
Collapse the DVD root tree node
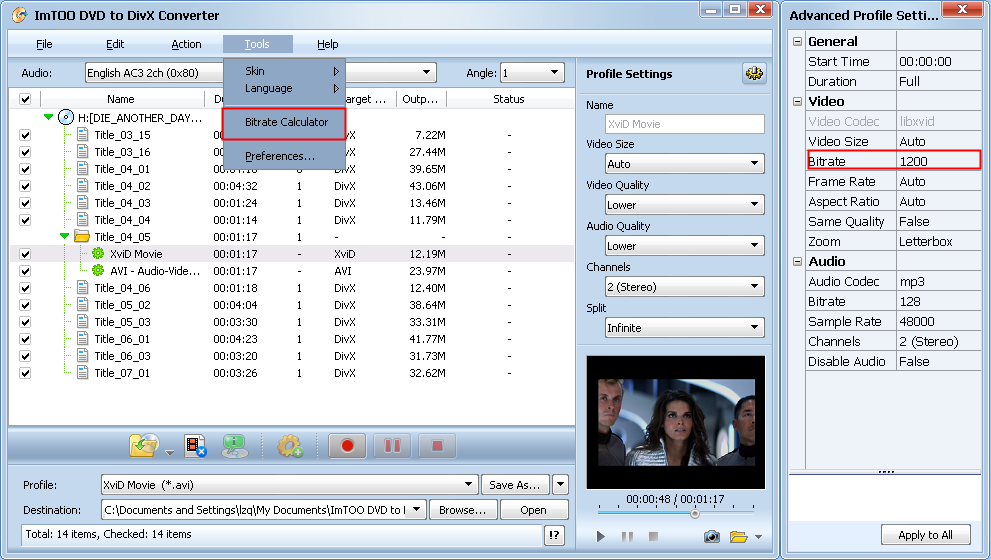(48, 117)
